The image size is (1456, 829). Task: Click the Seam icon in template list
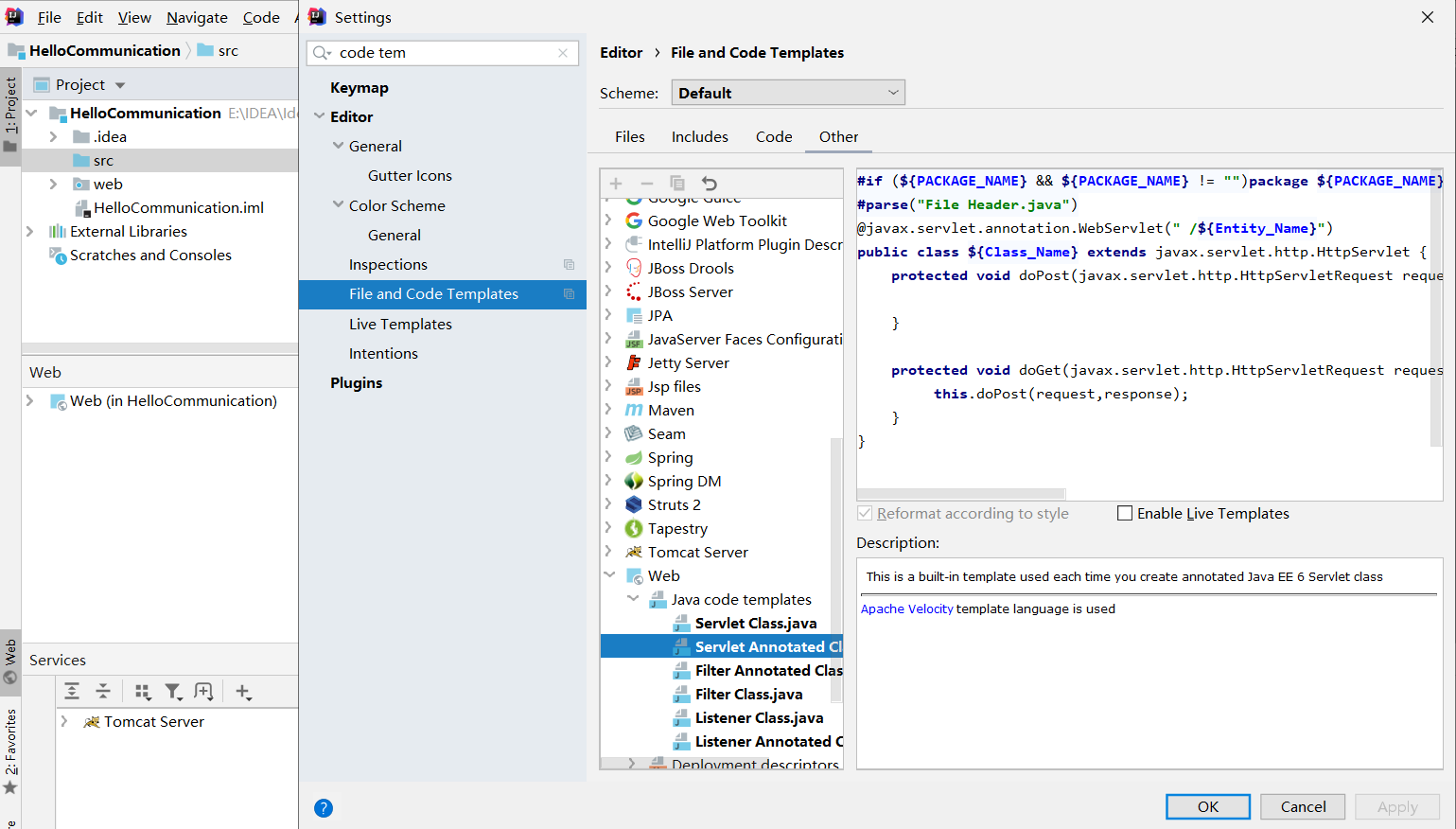tap(634, 433)
